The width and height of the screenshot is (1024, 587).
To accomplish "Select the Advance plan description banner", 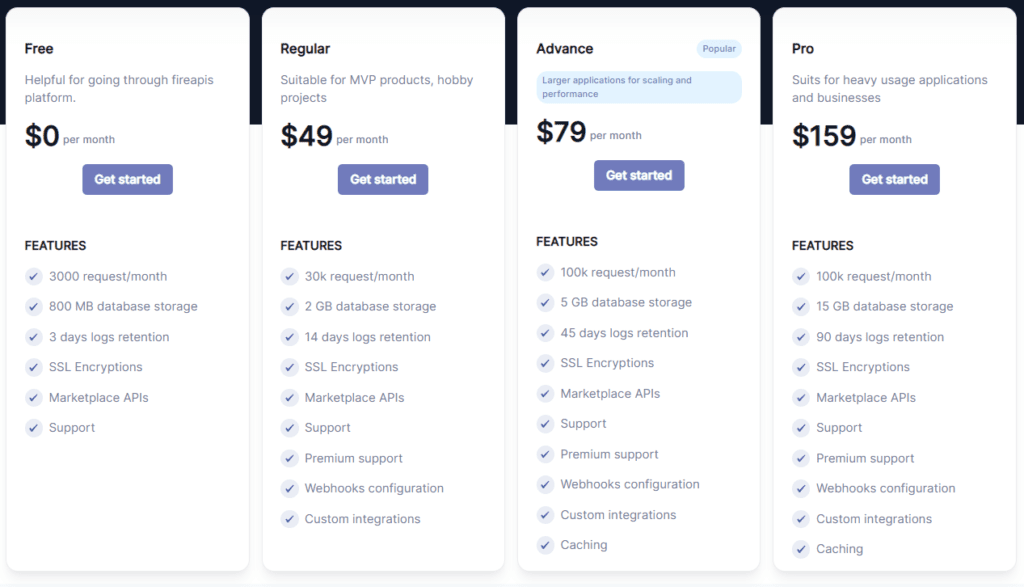I will (x=639, y=87).
